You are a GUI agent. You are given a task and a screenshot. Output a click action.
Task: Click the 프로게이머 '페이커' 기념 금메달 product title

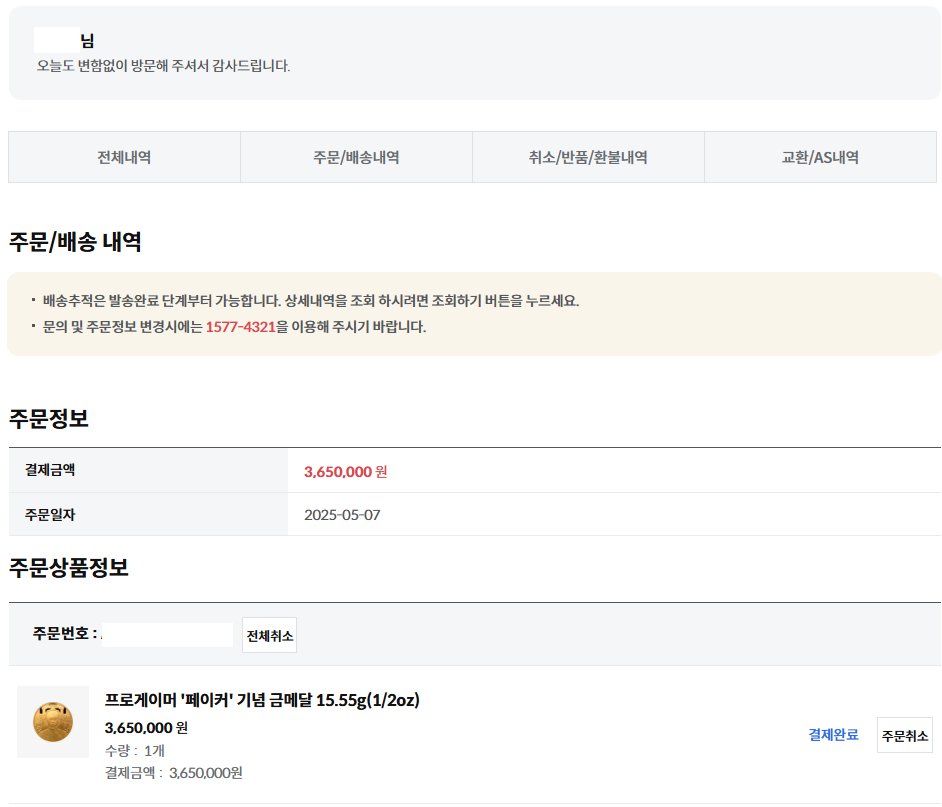(x=262, y=700)
